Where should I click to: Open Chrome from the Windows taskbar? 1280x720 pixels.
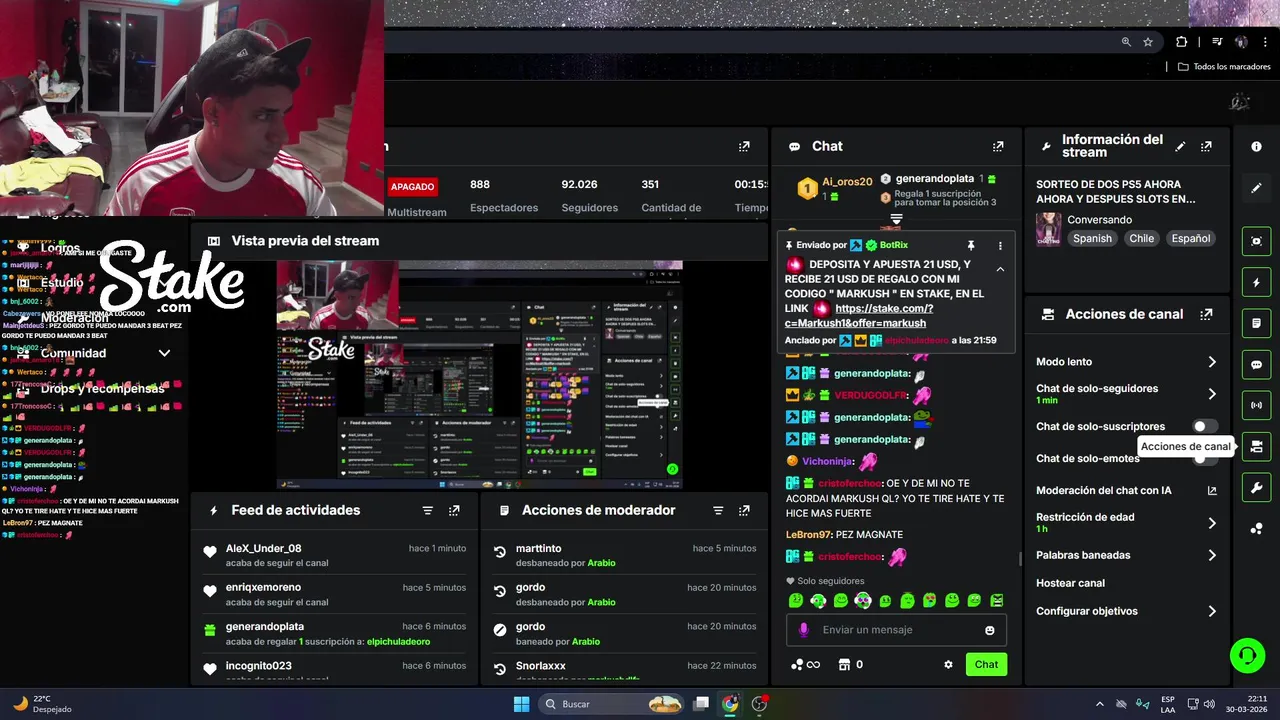point(730,704)
